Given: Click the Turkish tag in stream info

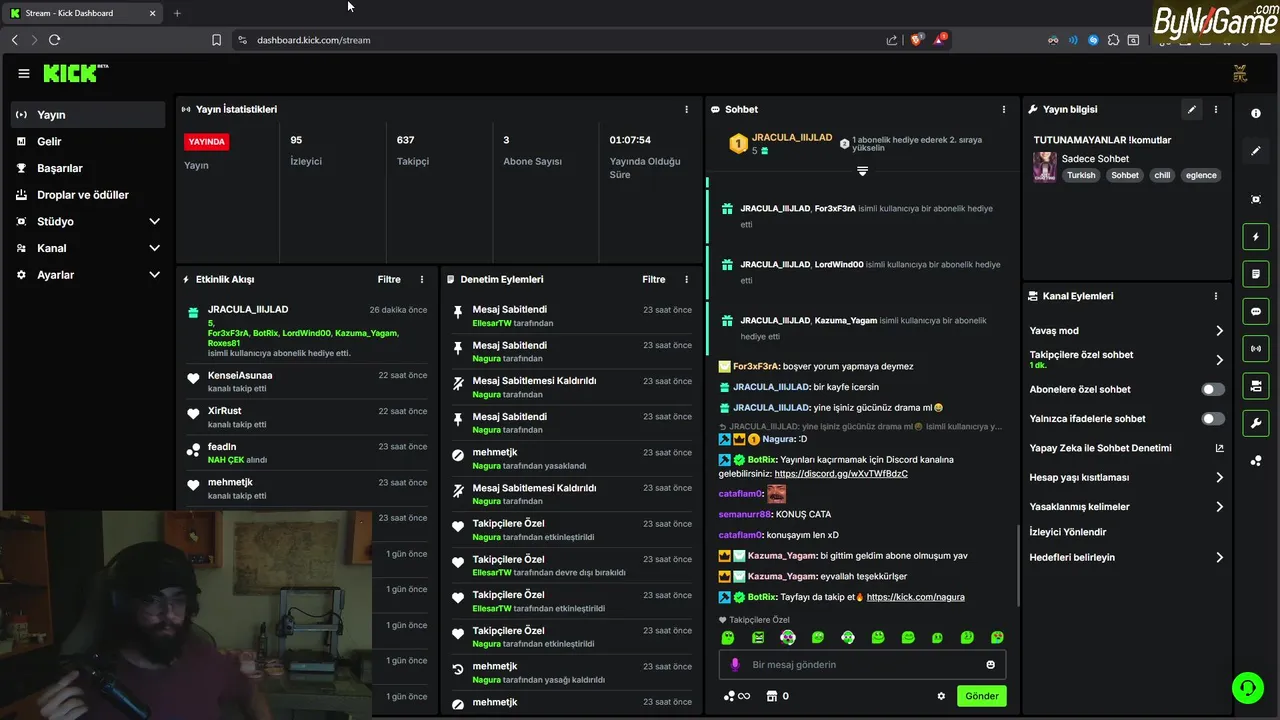Looking at the screenshot, I should (x=1081, y=175).
